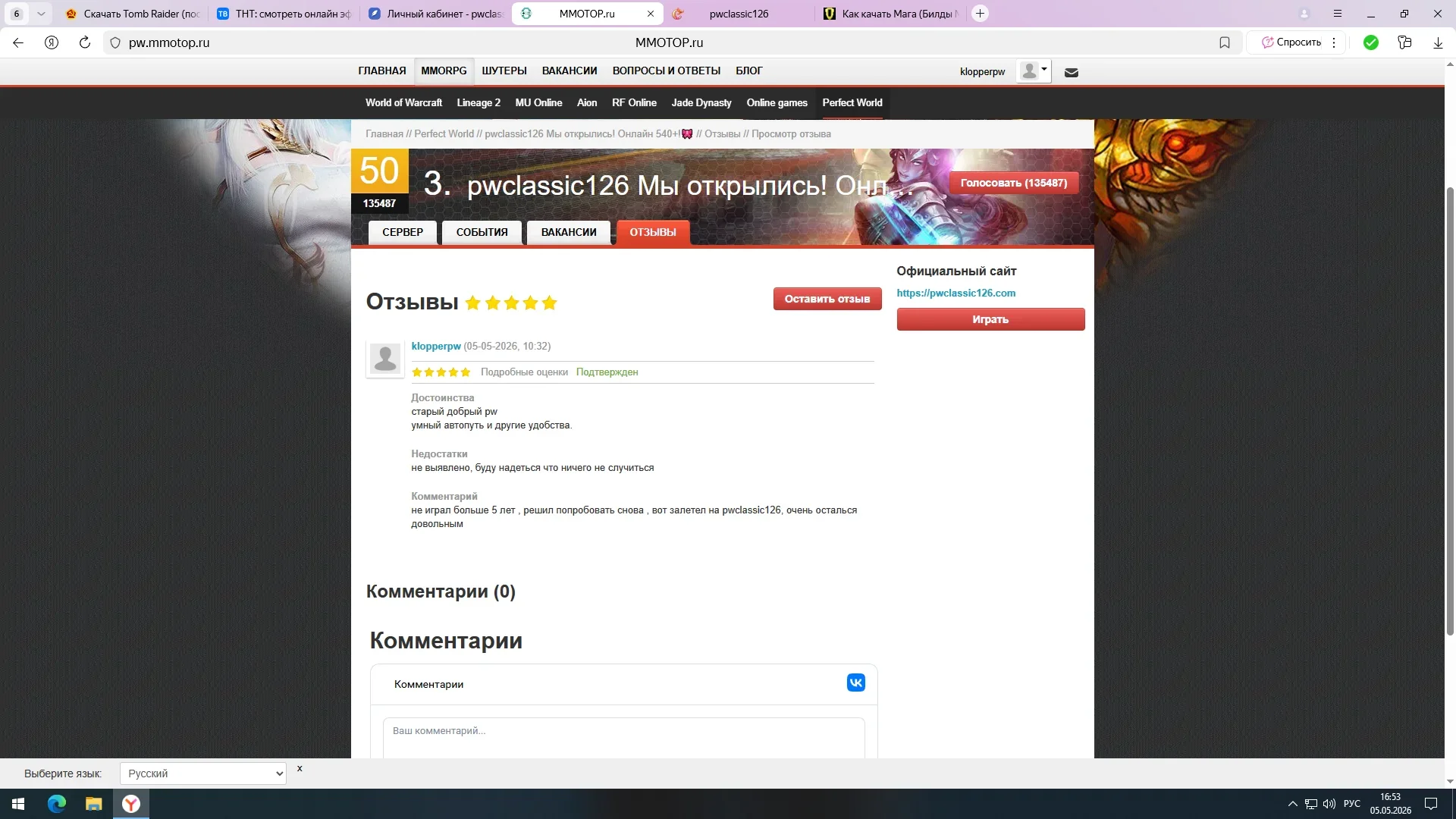Expand user avatar dropdown menu
Screen dimensions: 1456x819
tap(1034, 71)
